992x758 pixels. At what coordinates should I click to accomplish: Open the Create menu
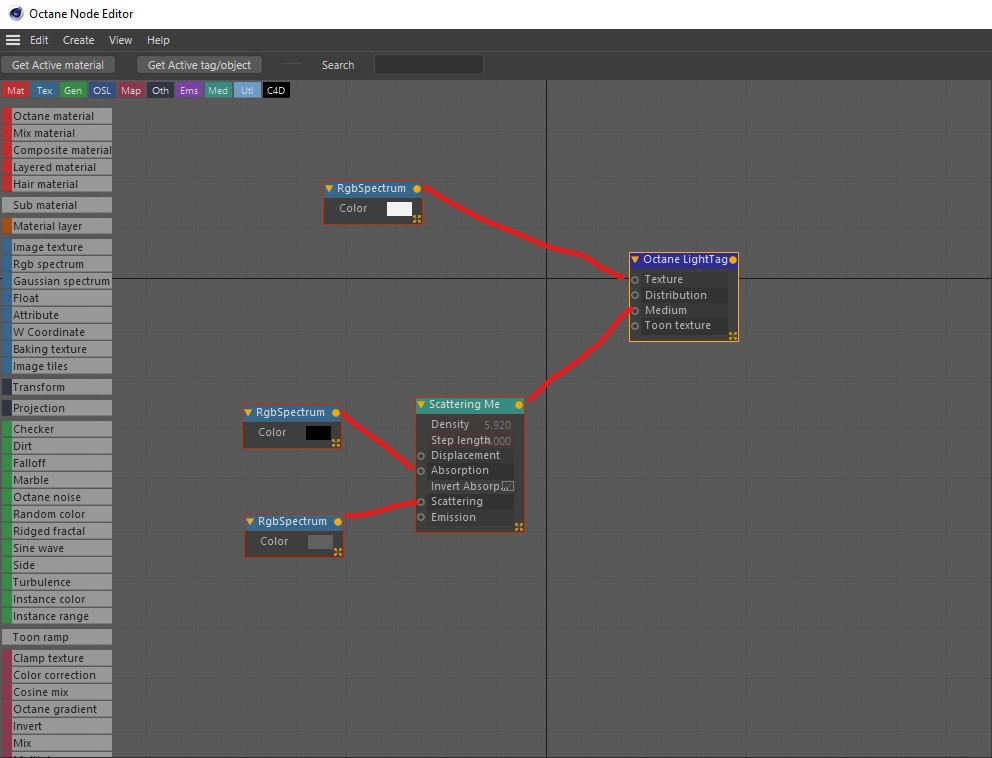click(x=78, y=40)
